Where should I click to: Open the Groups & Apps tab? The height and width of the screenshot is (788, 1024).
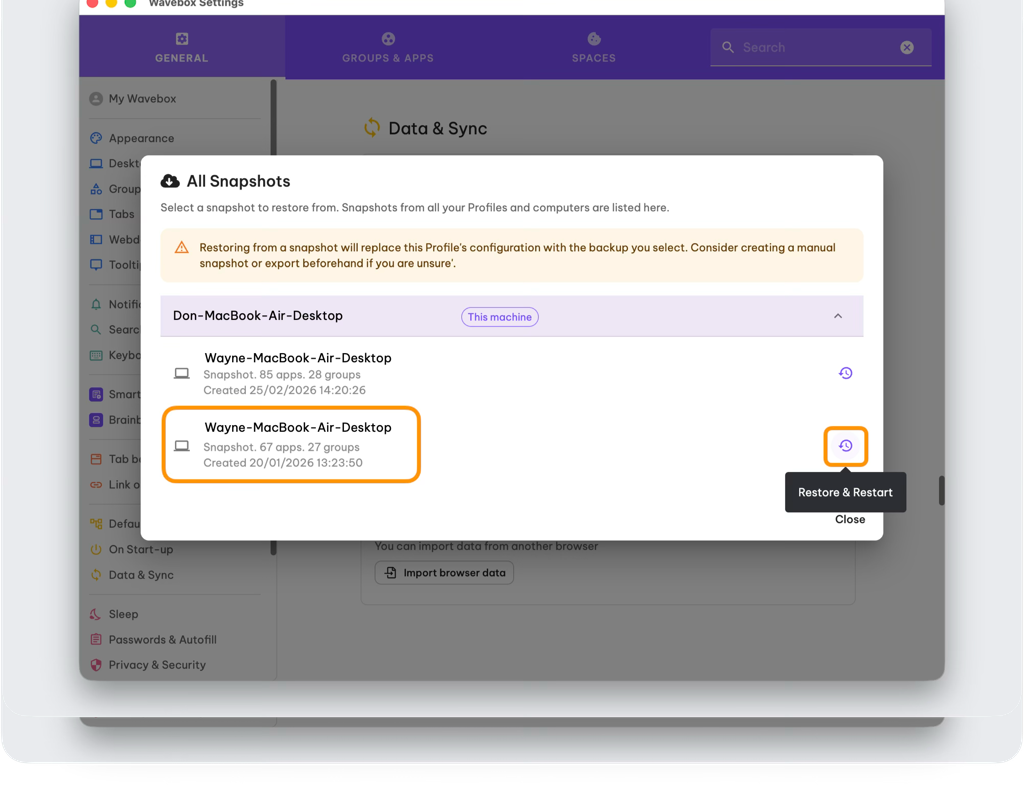(x=388, y=47)
